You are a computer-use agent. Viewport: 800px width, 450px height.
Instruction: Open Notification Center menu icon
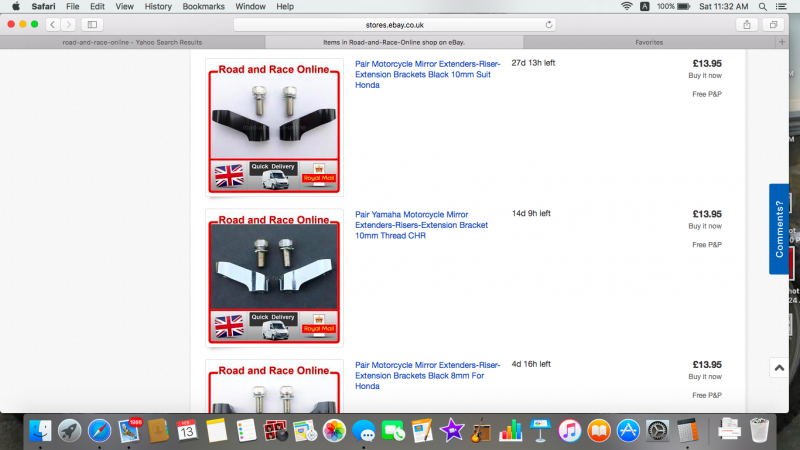pos(781,7)
